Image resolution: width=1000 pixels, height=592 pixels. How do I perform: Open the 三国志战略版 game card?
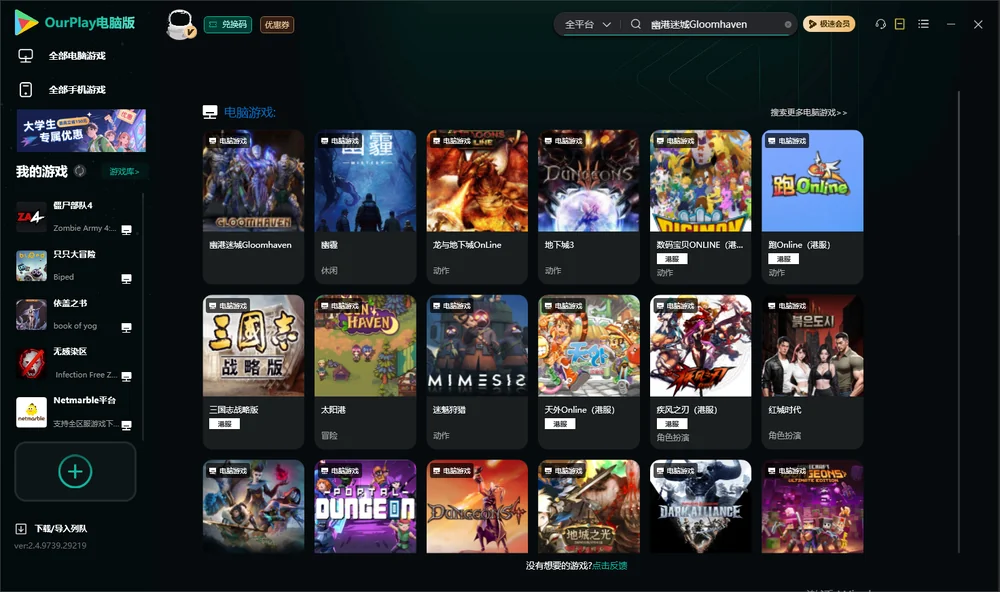click(x=253, y=372)
